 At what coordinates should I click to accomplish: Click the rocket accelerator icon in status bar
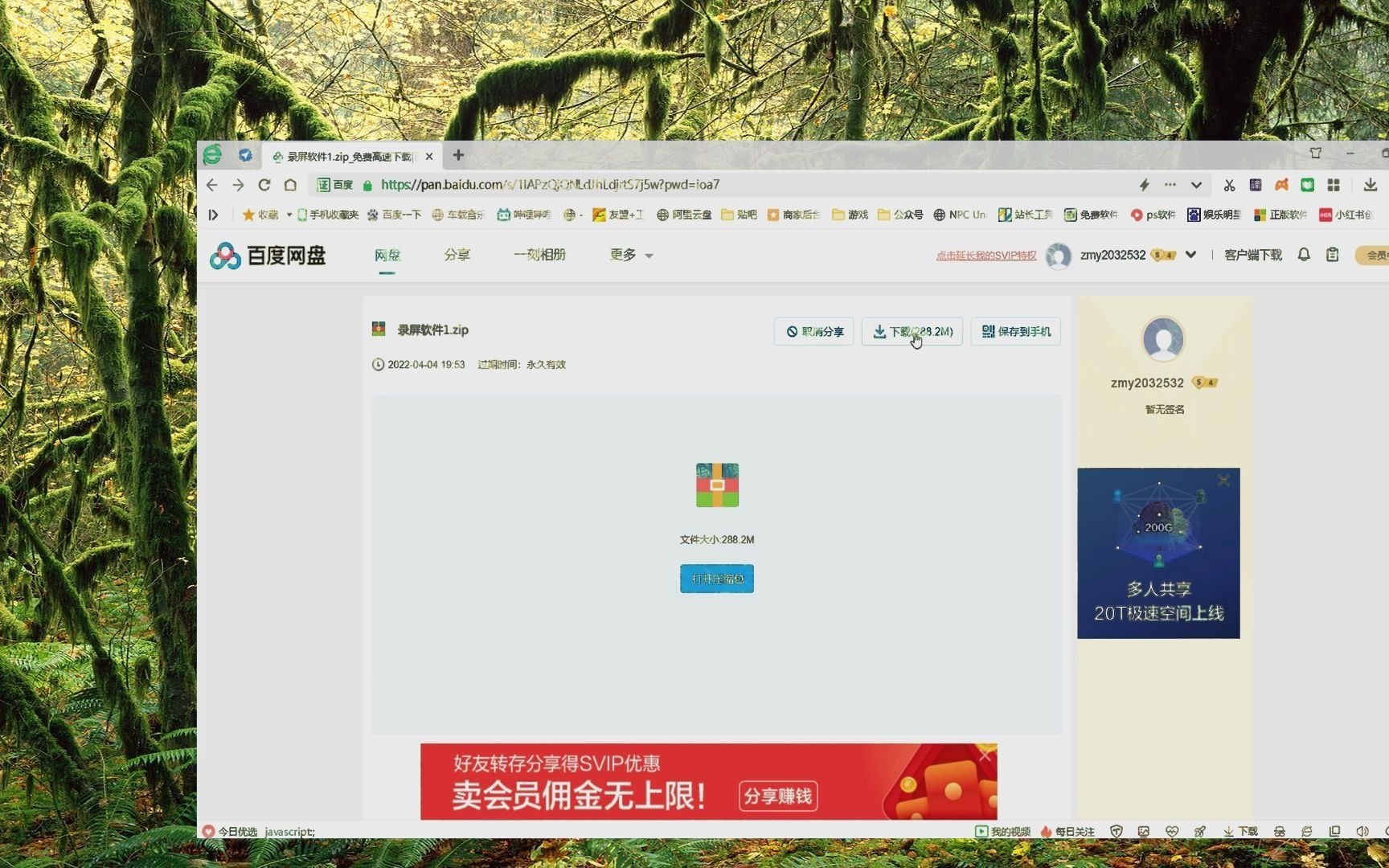[1199, 832]
